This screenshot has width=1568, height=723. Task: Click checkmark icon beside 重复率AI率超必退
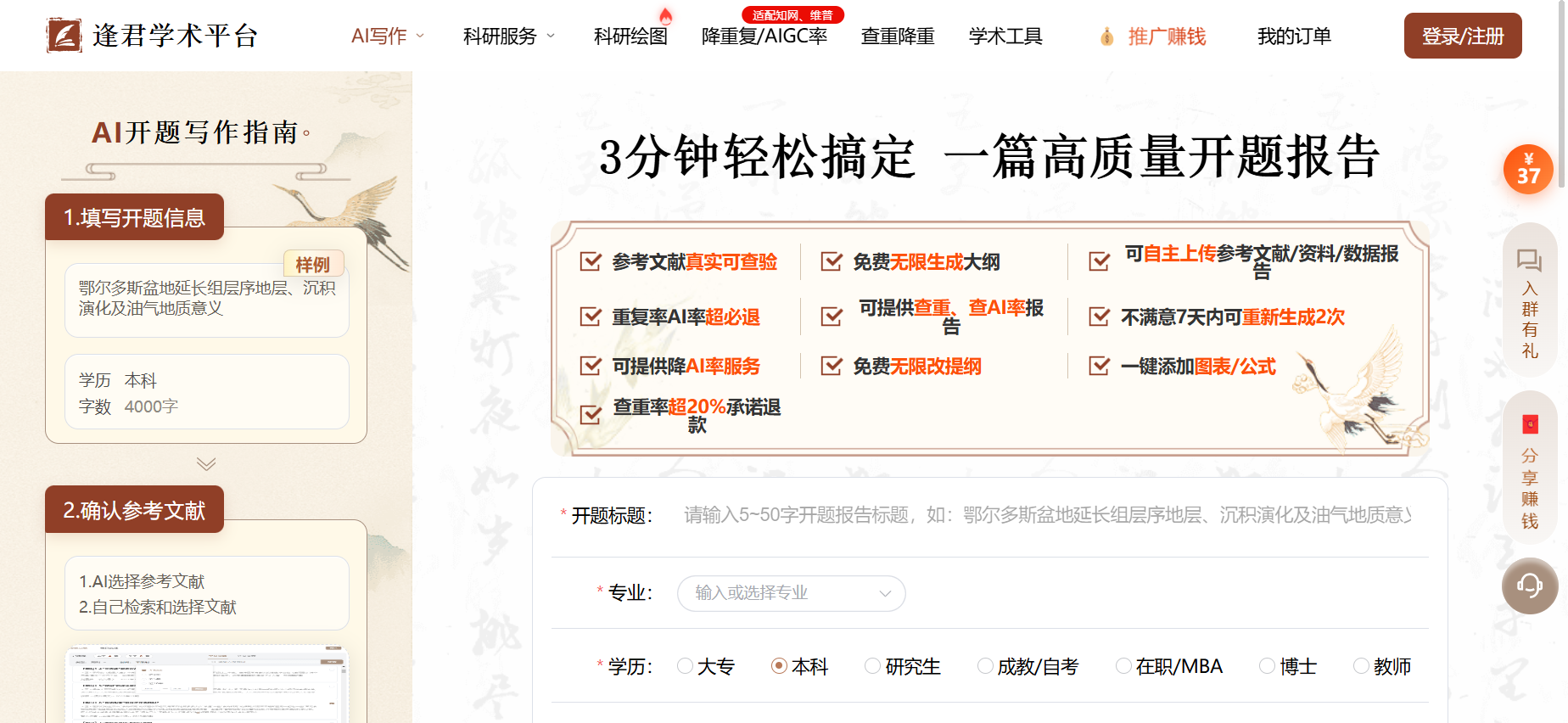point(591,317)
